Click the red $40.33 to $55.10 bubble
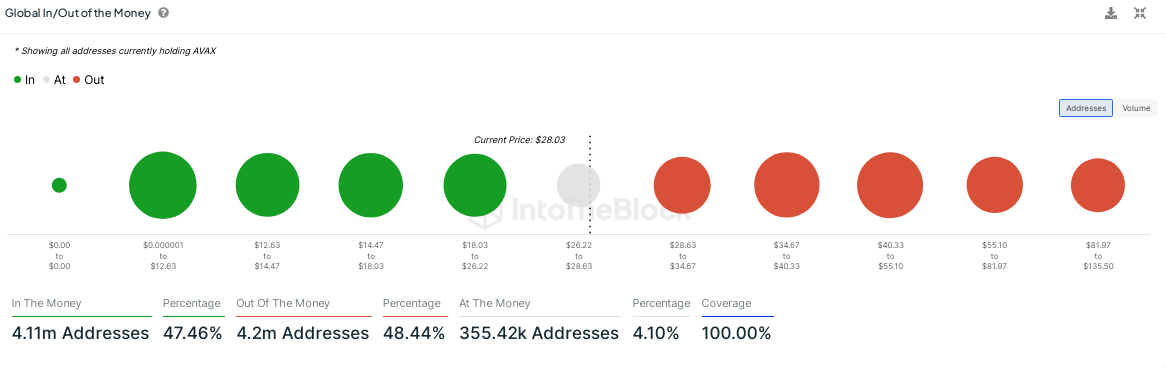Viewport: 1166px width, 368px height. tap(890, 185)
